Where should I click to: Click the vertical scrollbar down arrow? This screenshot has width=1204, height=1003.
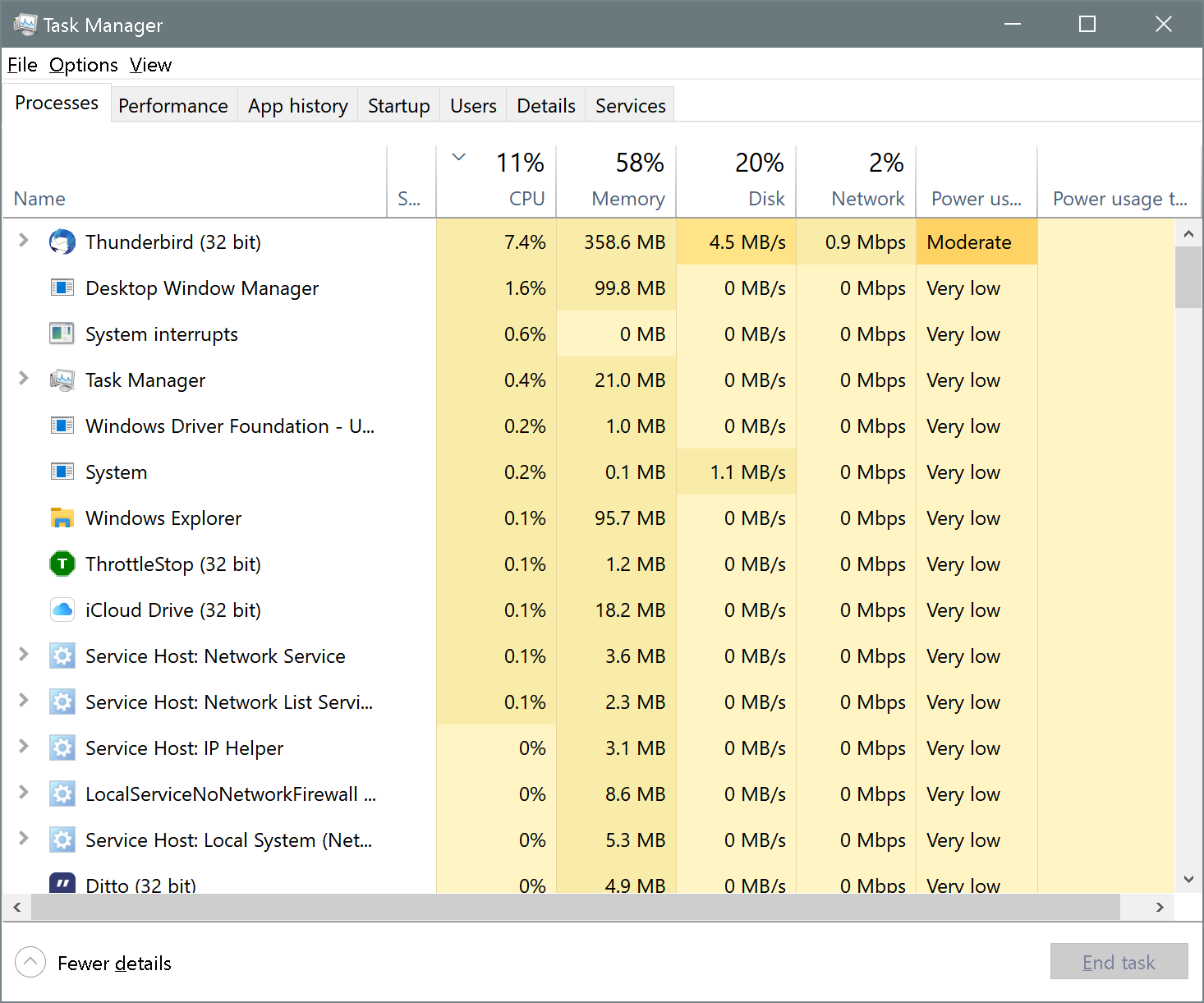[1188, 879]
